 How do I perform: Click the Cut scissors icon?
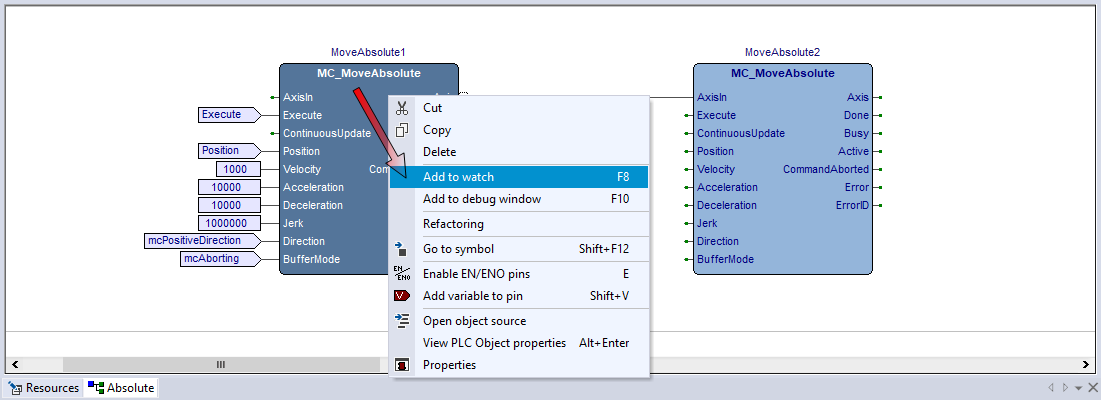pos(402,108)
